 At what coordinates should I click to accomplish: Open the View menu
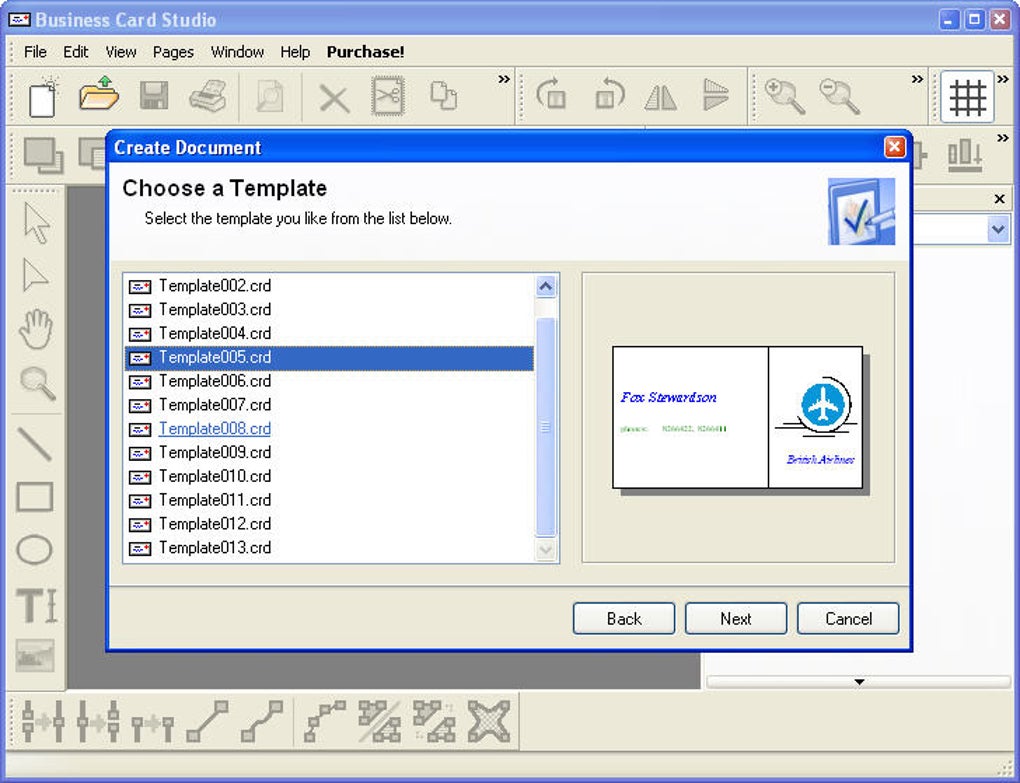pyautogui.click(x=121, y=52)
